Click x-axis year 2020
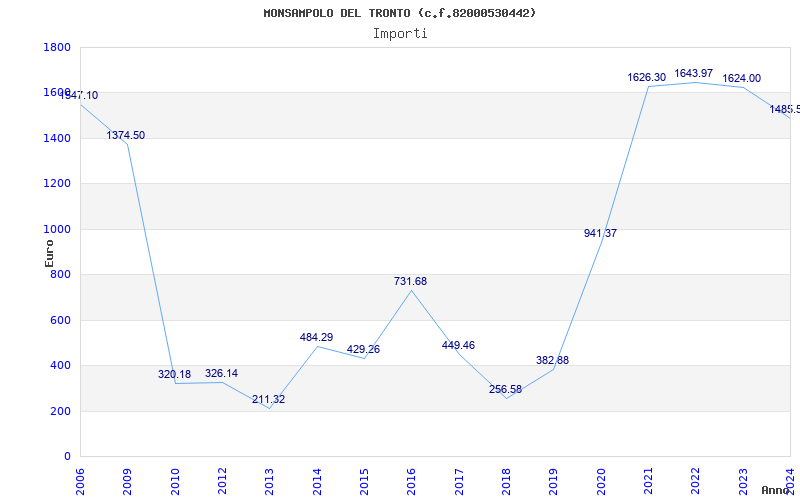The height and width of the screenshot is (500, 800). pyautogui.click(x=601, y=482)
